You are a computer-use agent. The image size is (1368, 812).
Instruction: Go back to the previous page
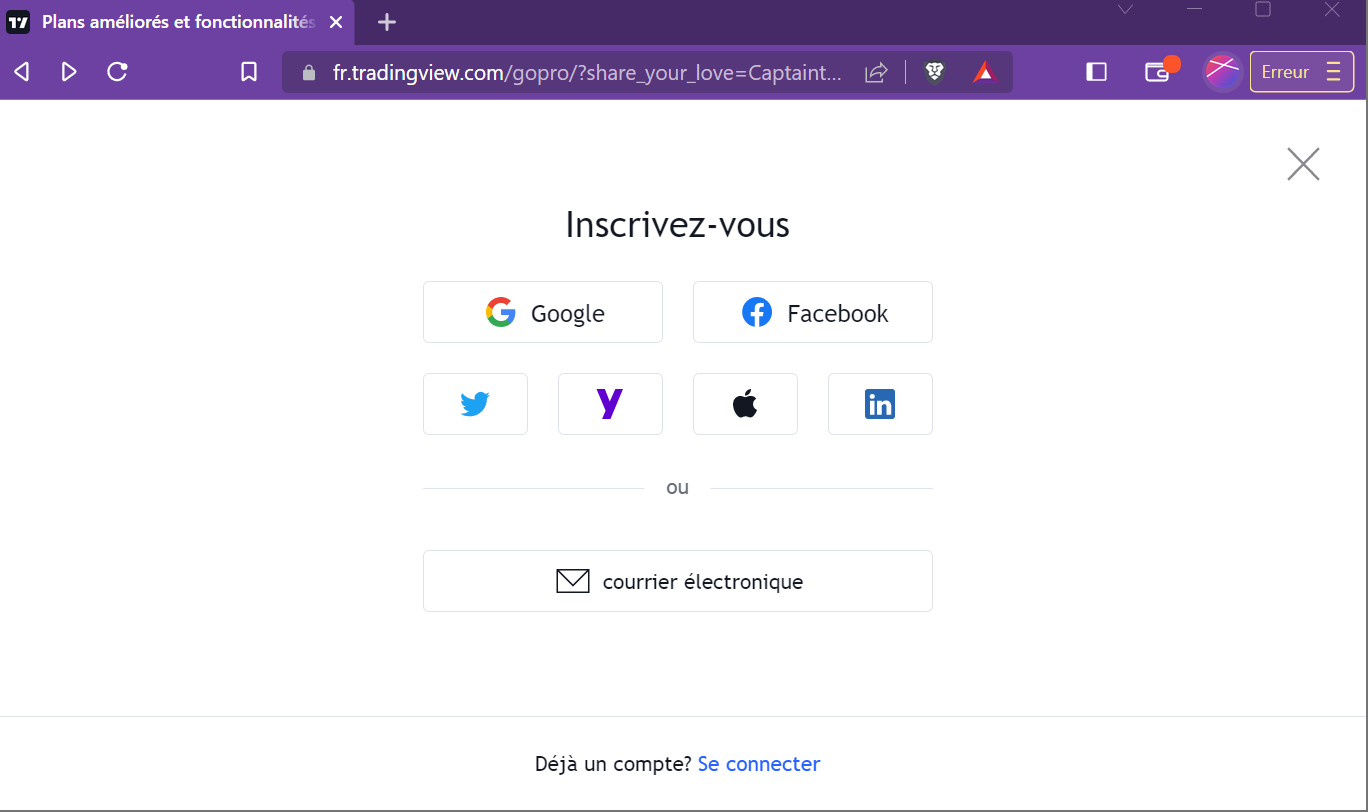coord(21,72)
